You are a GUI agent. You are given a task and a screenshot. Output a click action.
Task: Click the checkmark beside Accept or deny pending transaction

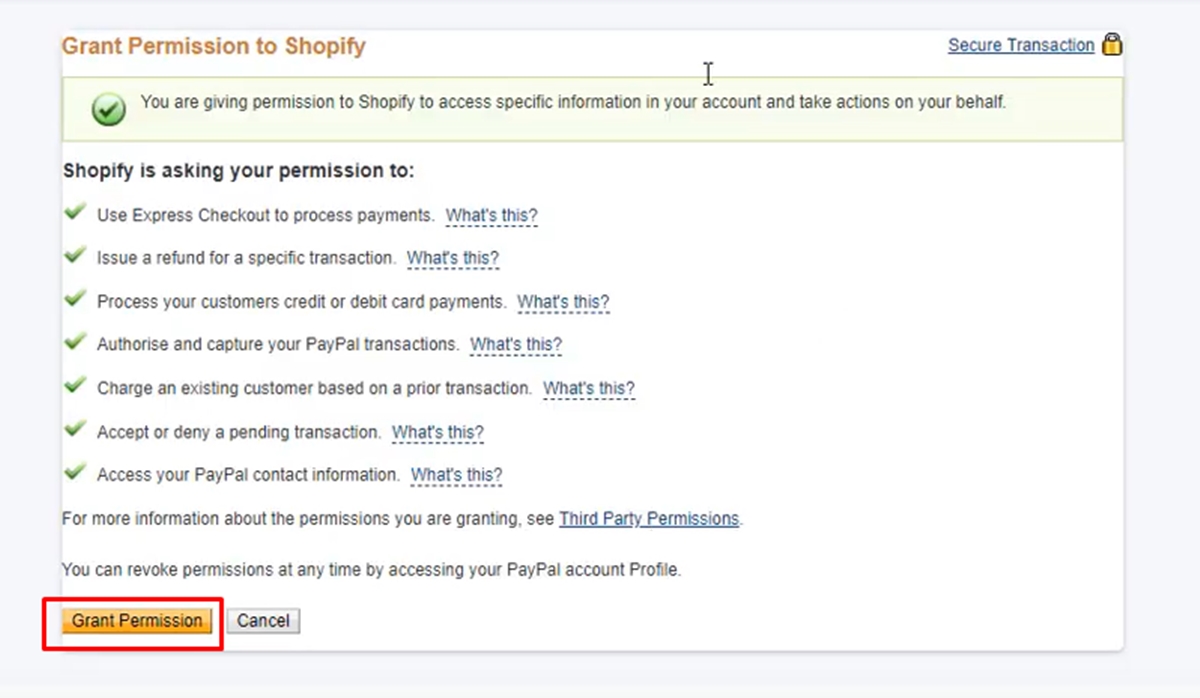pyautogui.click(x=75, y=430)
